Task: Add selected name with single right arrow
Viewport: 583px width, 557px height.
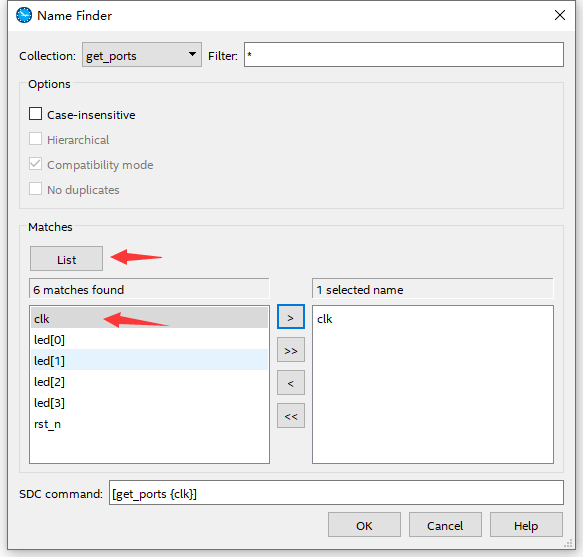Action: (291, 317)
